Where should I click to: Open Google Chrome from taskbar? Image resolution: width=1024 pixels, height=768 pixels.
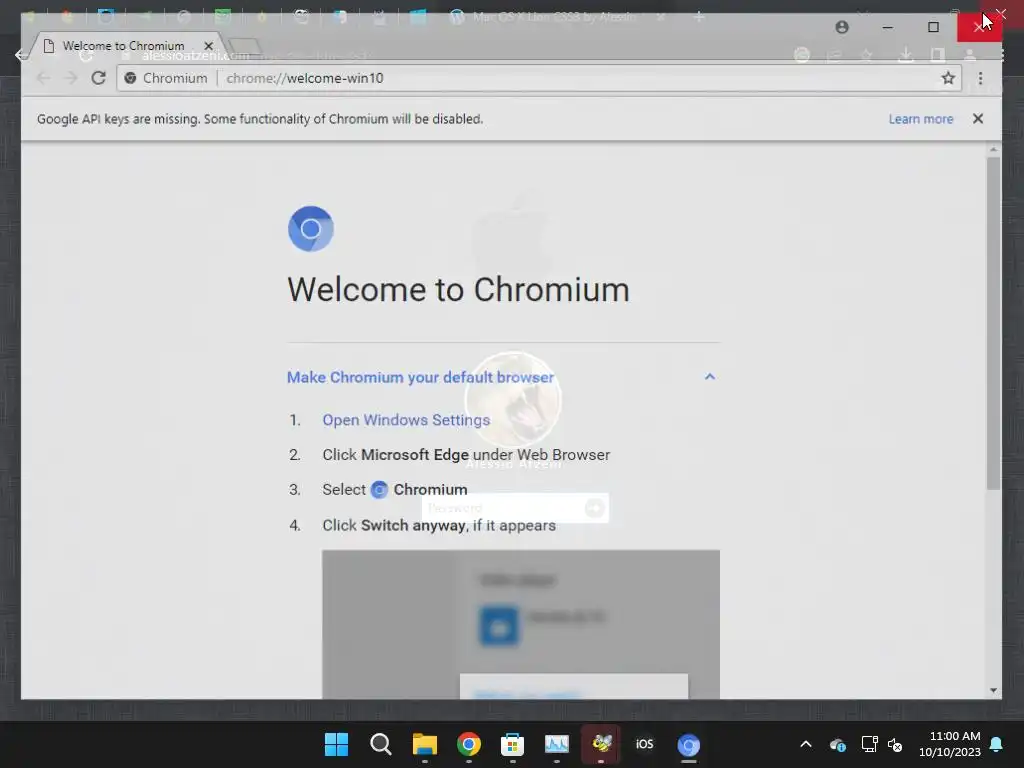click(x=468, y=744)
